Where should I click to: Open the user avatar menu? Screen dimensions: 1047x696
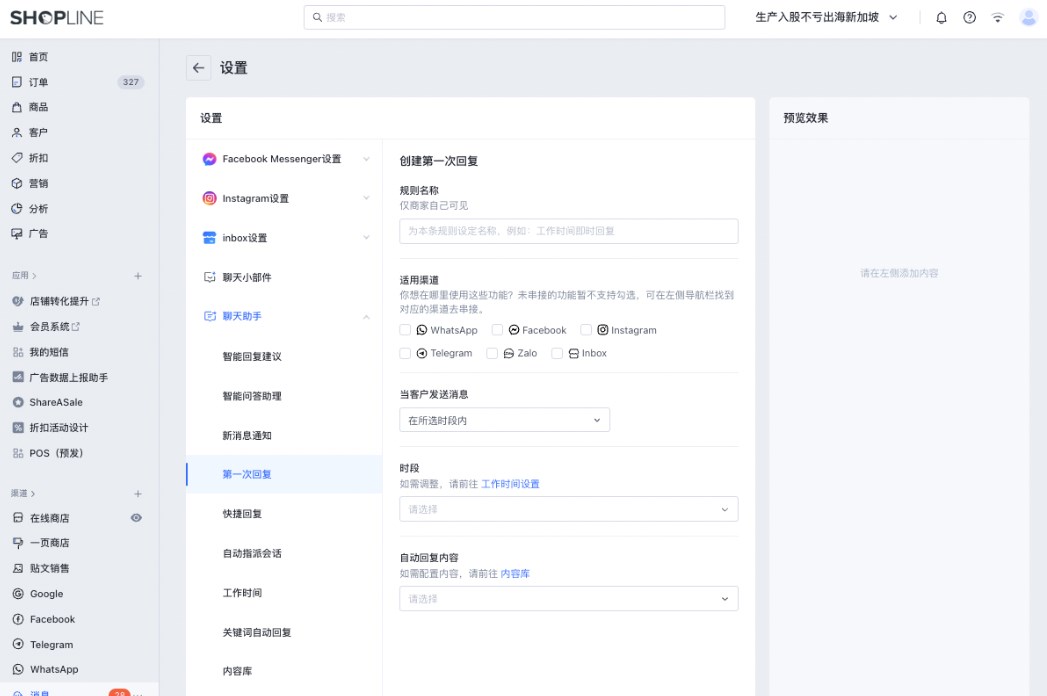pyautogui.click(x=1028, y=18)
